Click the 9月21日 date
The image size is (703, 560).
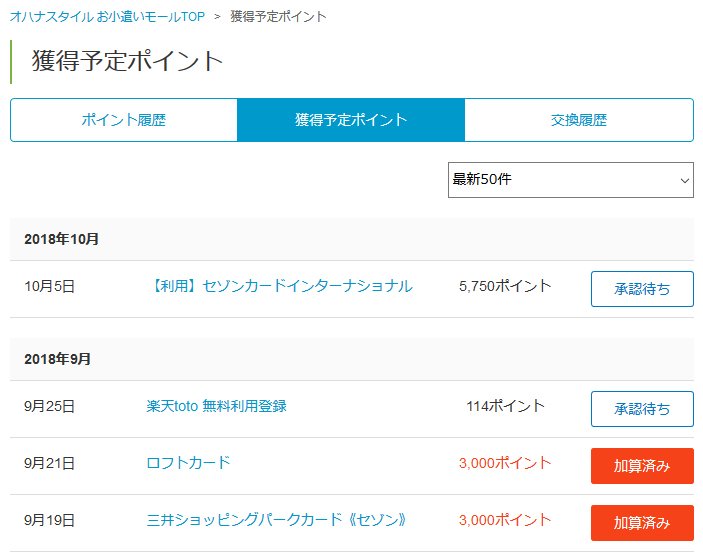coord(49,463)
